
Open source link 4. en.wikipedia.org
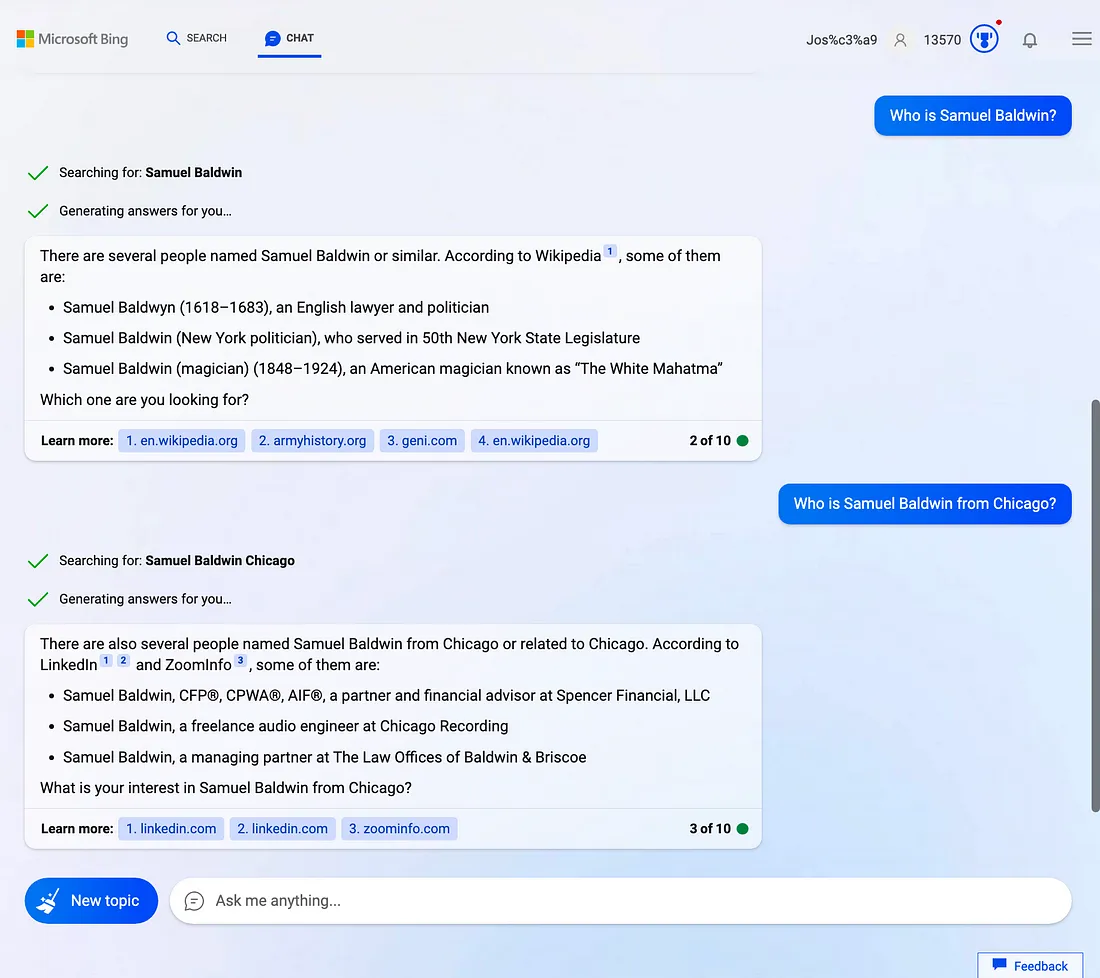pos(534,441)
